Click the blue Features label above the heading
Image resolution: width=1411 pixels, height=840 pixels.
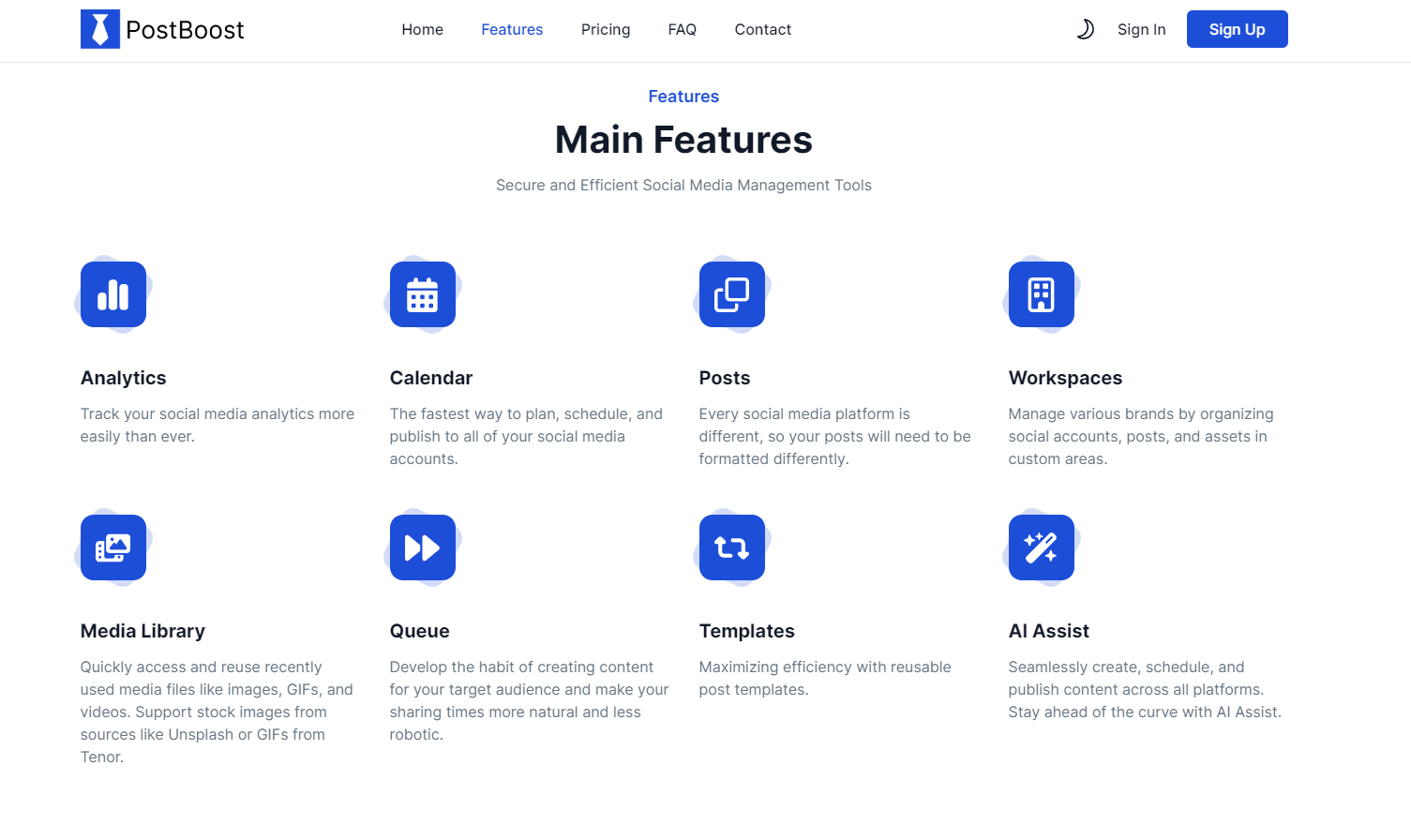click(683, 96)
